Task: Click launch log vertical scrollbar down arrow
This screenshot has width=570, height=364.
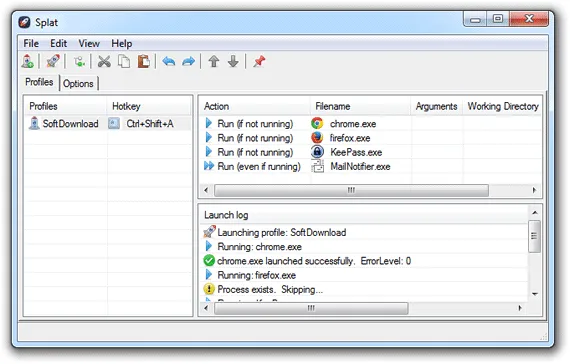Action: 535,294
